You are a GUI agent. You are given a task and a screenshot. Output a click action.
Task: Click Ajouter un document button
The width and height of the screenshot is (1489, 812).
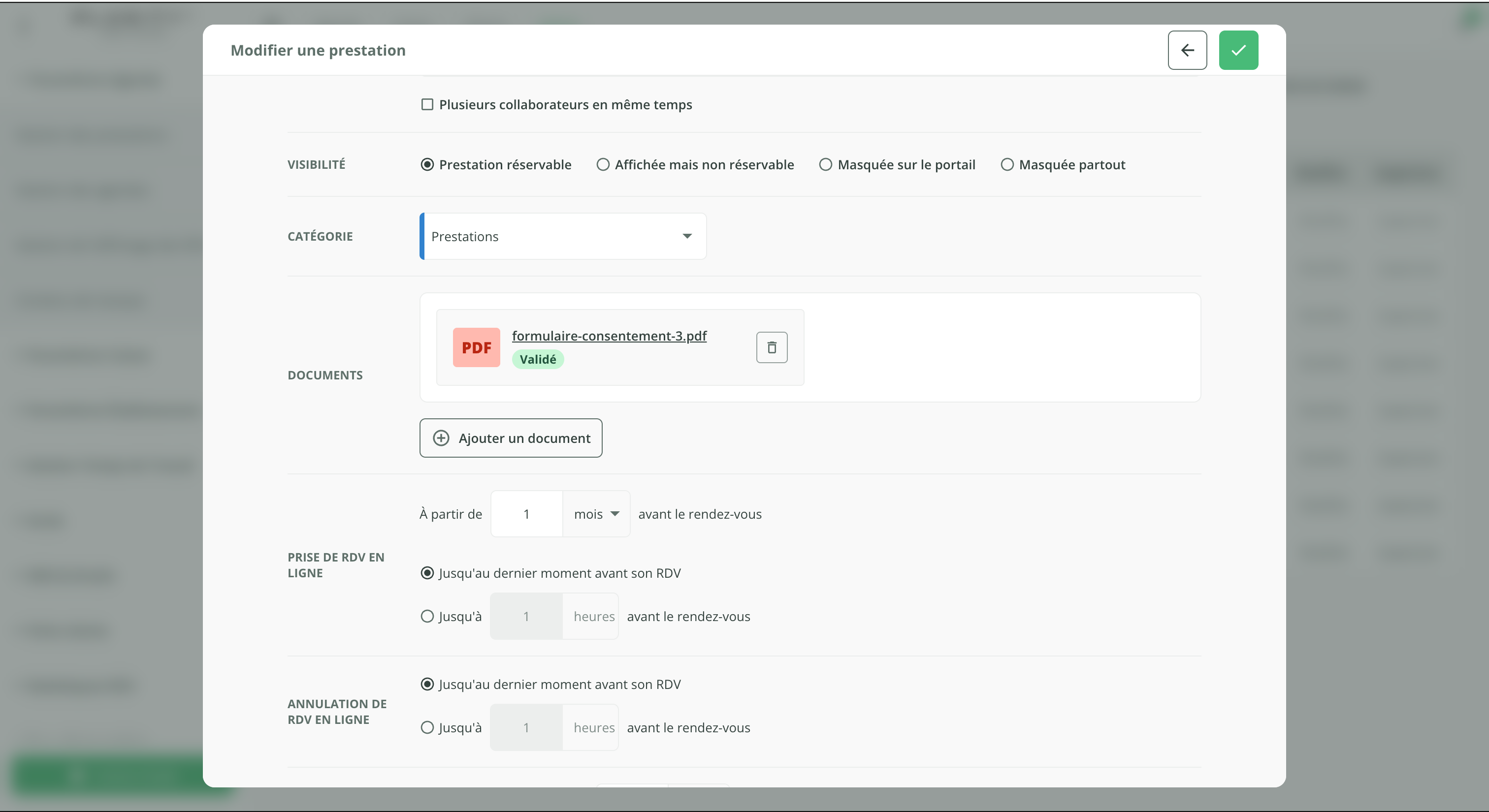click(511, 438)
